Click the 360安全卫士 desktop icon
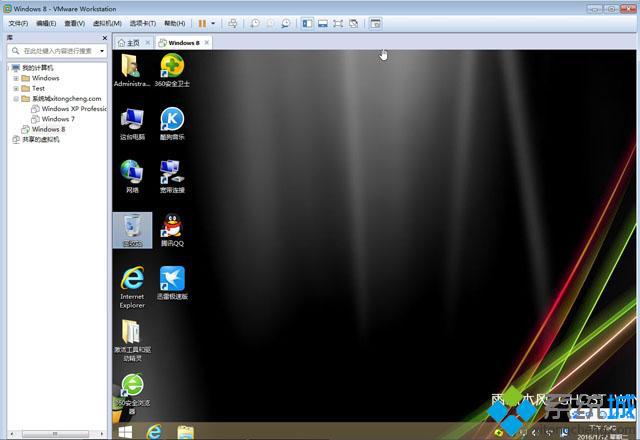This screenshot has height=440, width=640. coord(172,71)
